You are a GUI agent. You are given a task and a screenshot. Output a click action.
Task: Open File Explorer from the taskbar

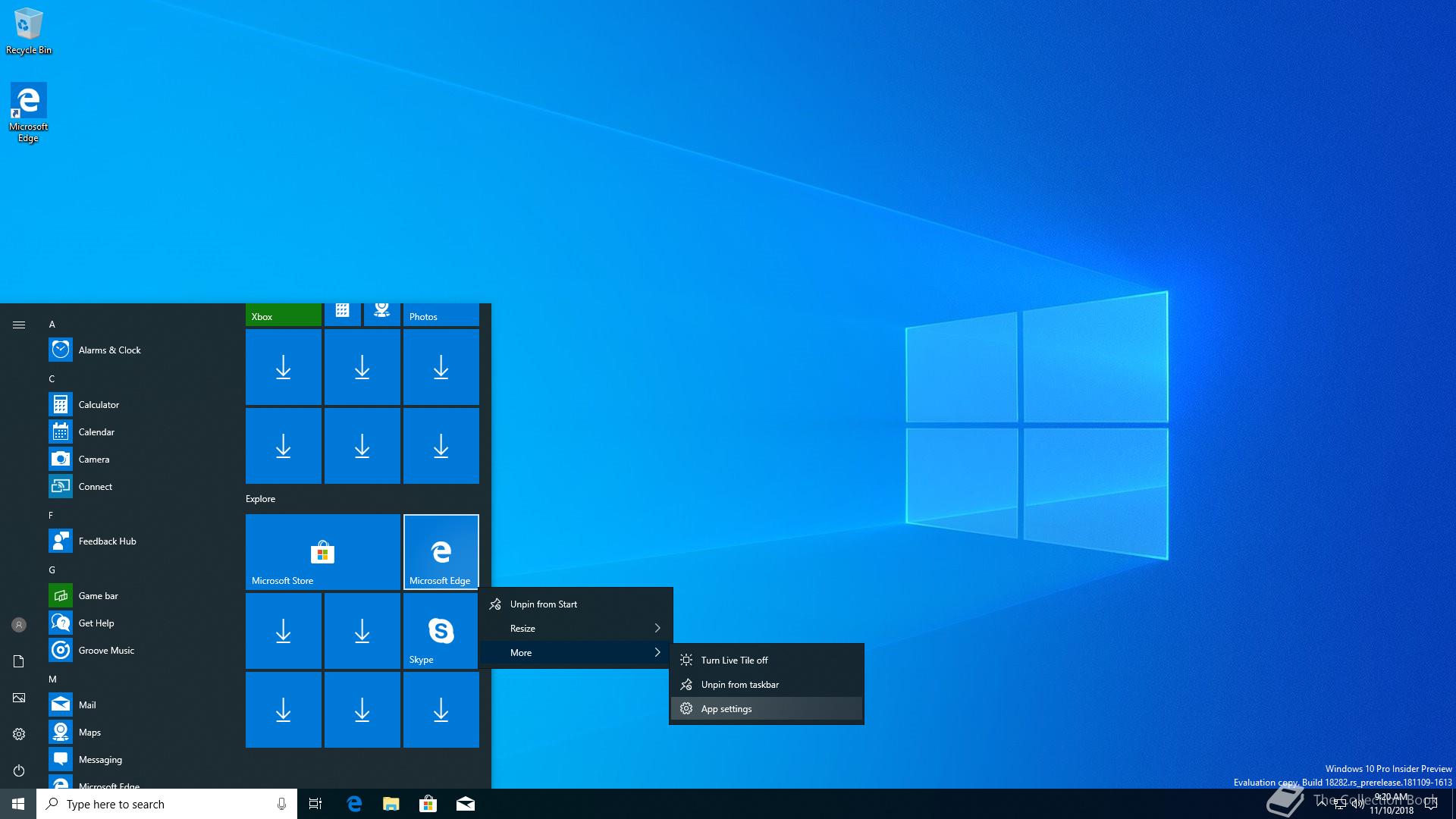tap(391, 804)
